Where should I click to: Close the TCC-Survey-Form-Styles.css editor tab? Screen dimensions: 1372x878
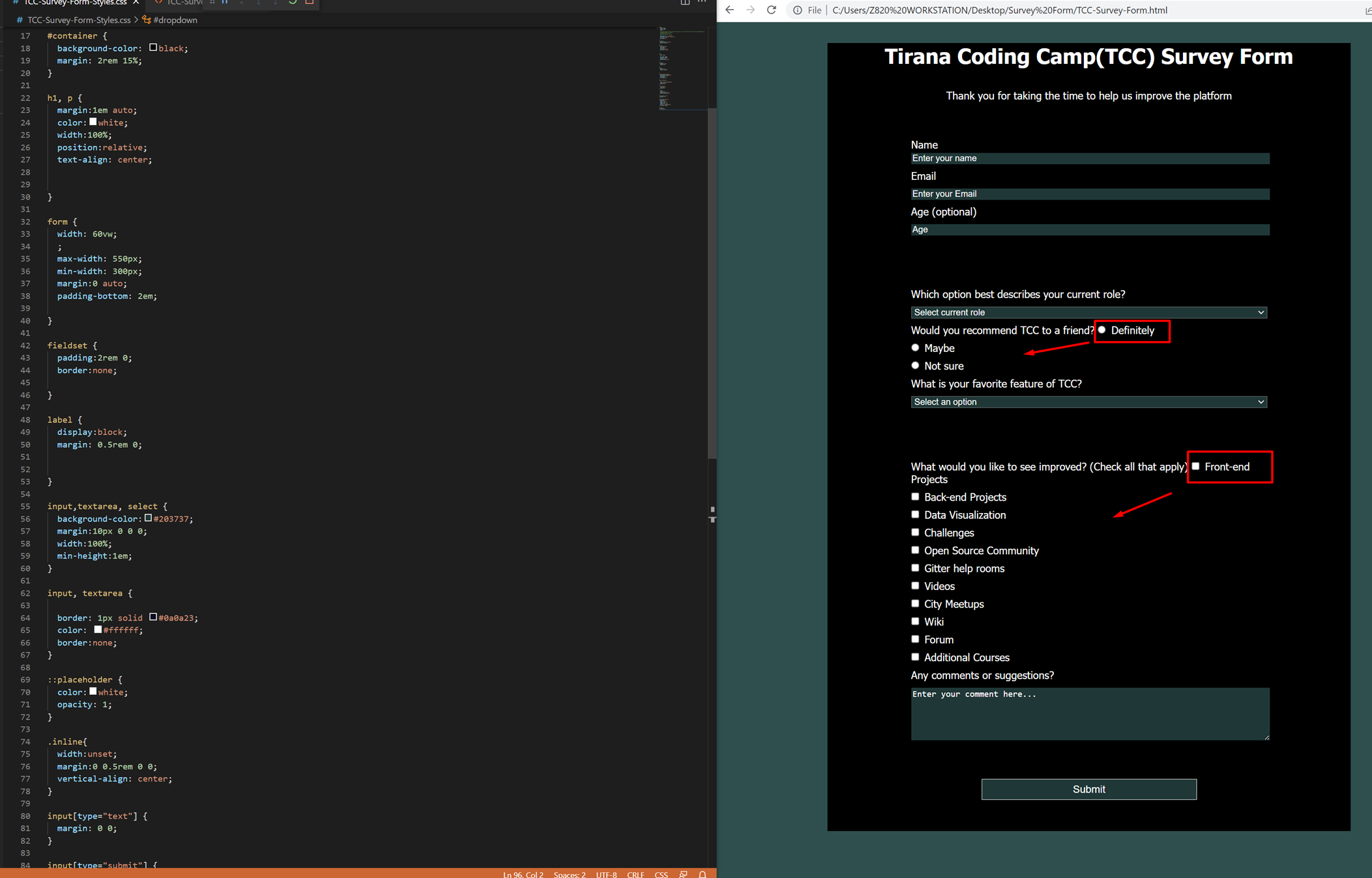coord(136,3)
